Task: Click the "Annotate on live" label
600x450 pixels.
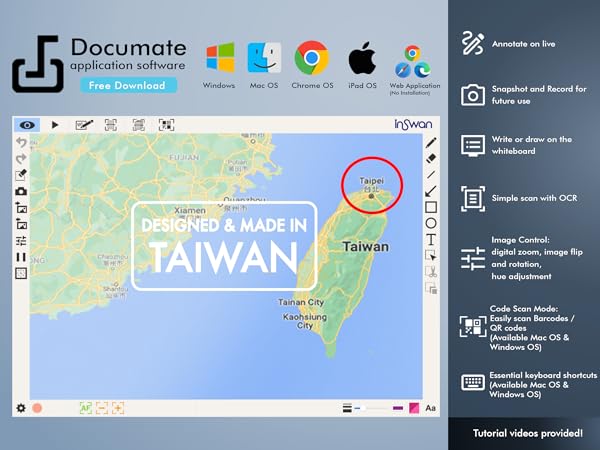Action: pos(523,44)
